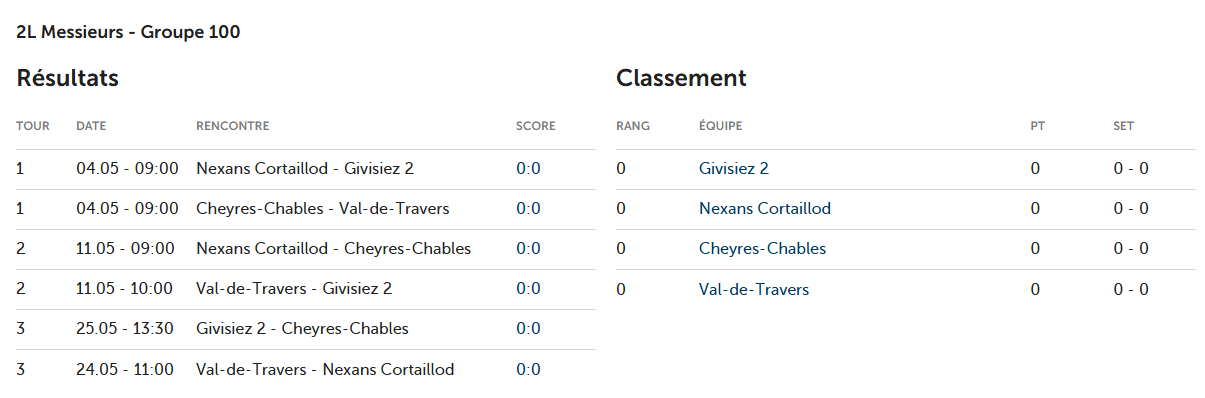Select the Val-de-Travers - Nexans Cortaillod match

[x=325, y=369]
